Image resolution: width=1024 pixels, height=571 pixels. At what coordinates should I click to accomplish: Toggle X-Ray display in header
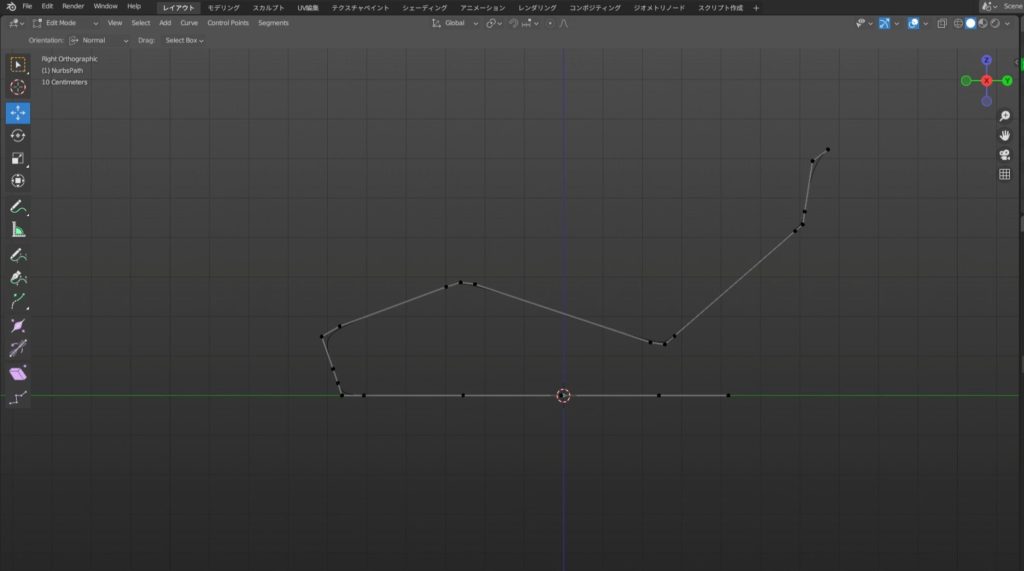942,23
